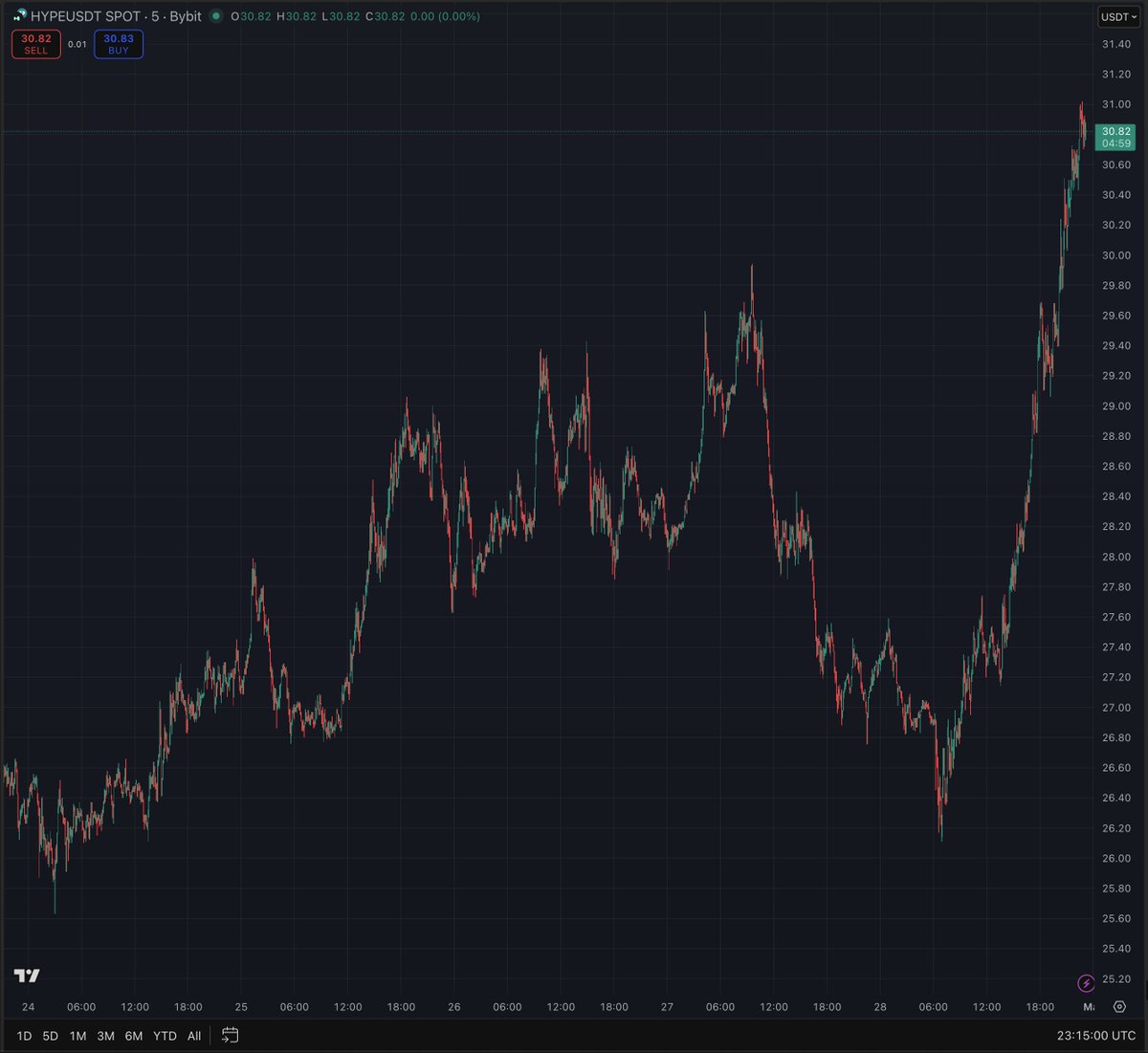1148x1053 pixels.
Task: Click the H30.82 high value in legend
Action: click(x=297, y=16)
